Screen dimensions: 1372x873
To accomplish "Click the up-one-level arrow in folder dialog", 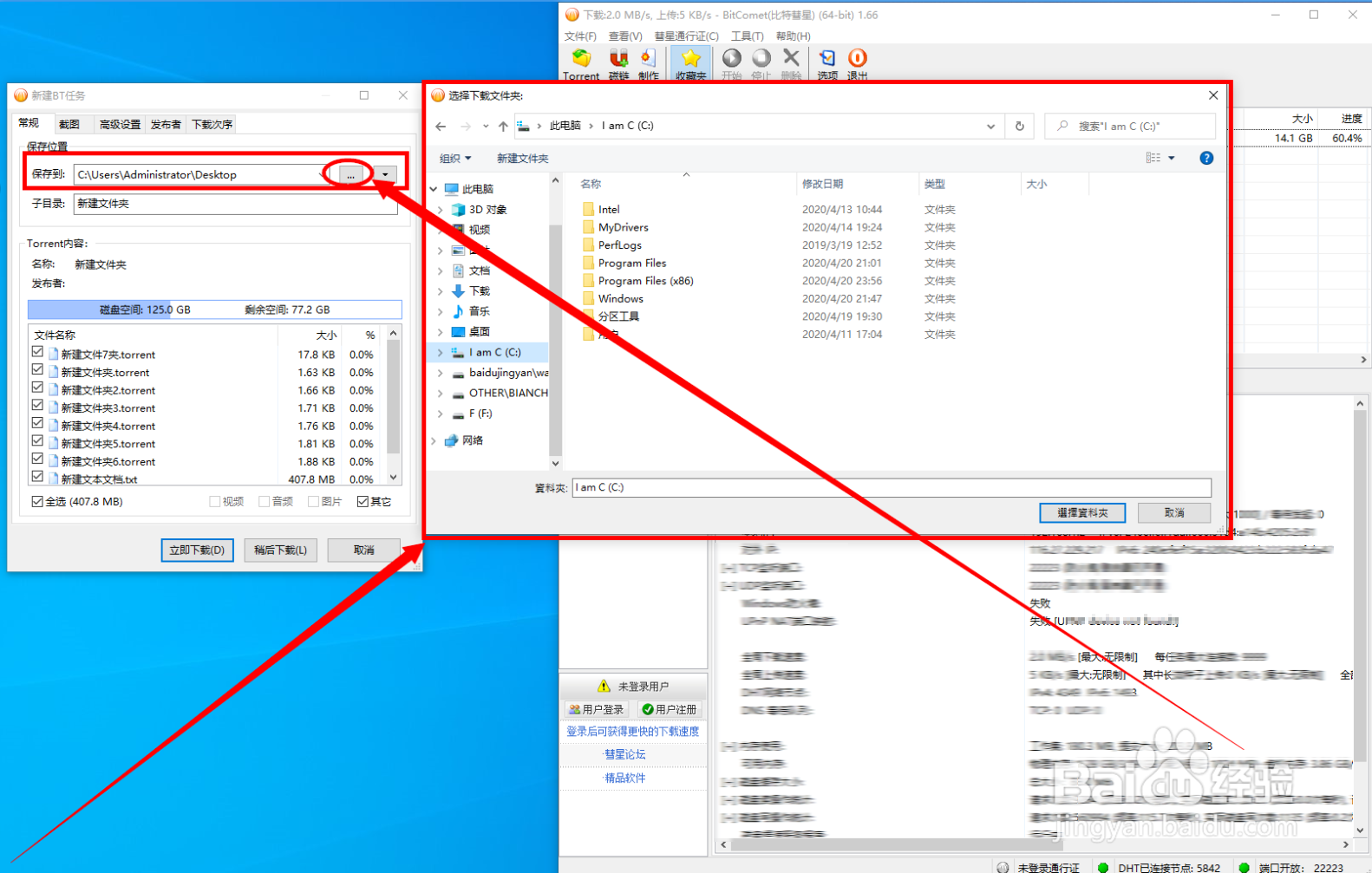I will pos(503,127).
